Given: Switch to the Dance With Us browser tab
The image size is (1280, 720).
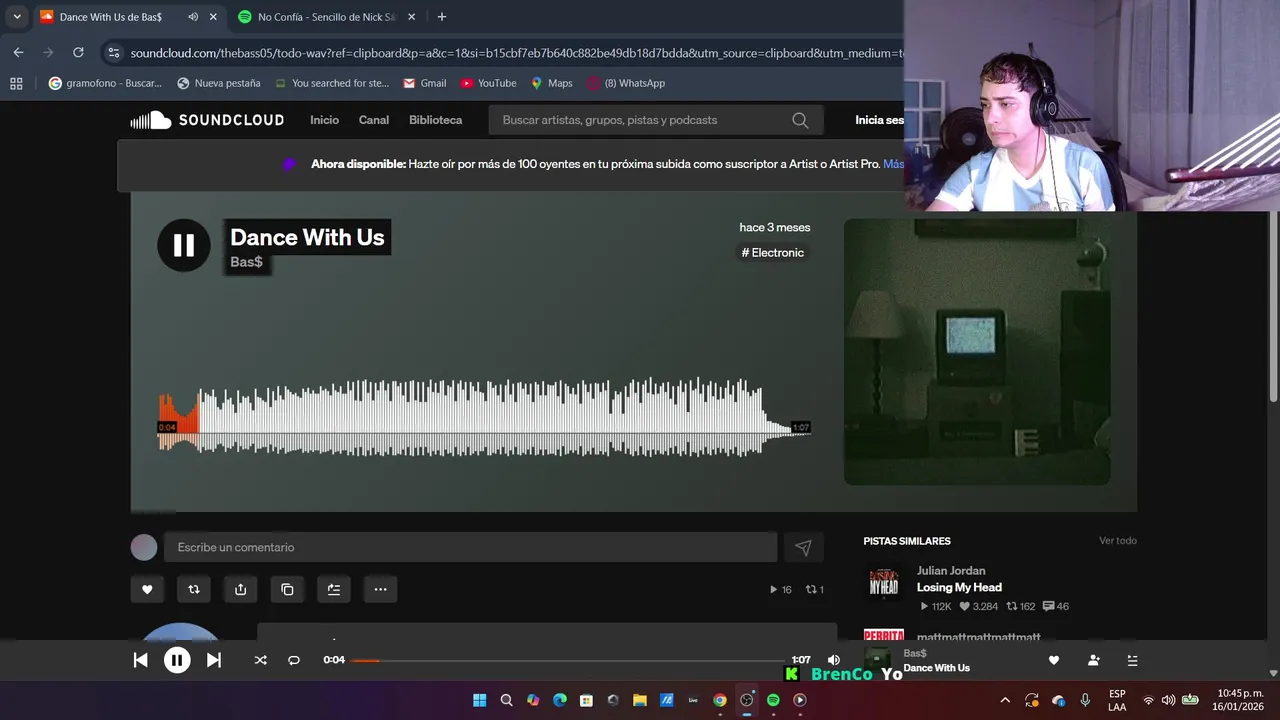Looking at the screenshot, I should coord(110,17).
